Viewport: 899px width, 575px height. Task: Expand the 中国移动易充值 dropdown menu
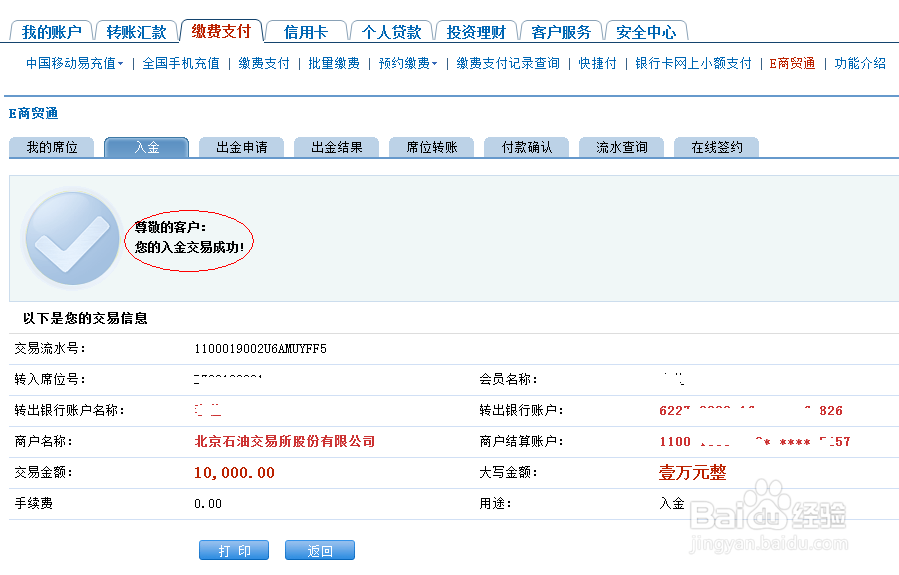coord(75,63)
